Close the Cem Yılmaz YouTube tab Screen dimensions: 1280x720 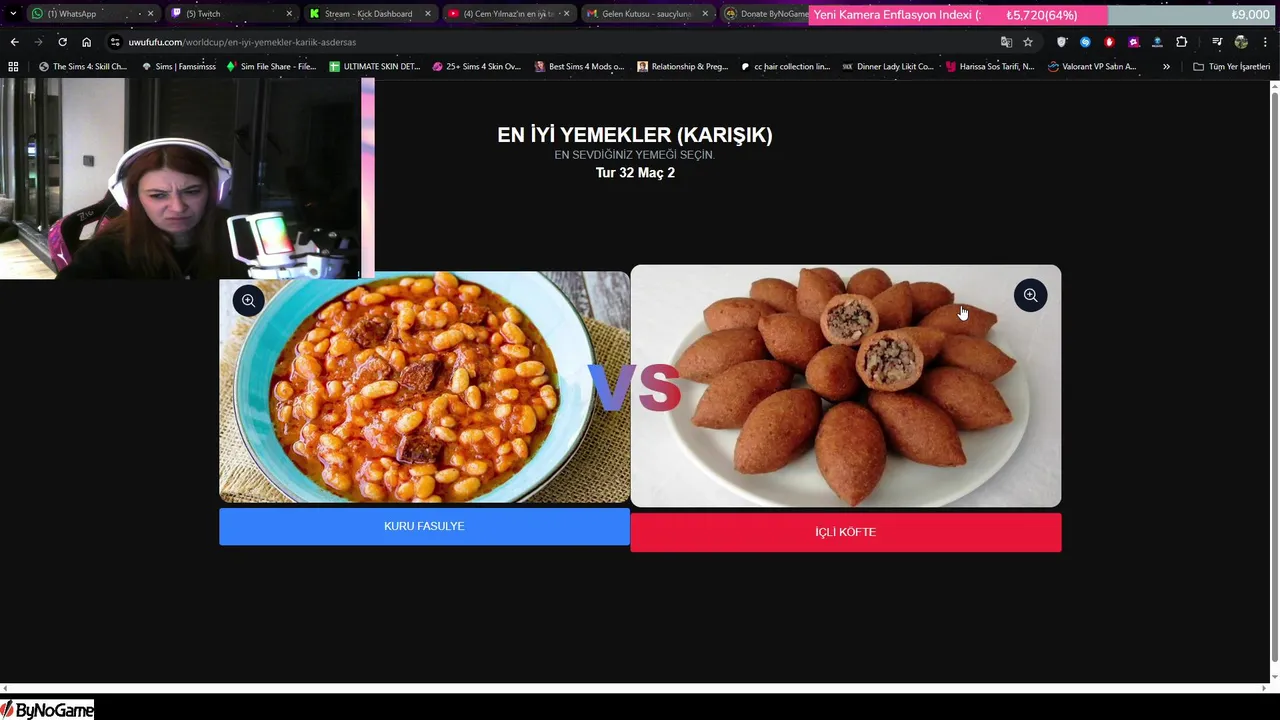(567, 14)
